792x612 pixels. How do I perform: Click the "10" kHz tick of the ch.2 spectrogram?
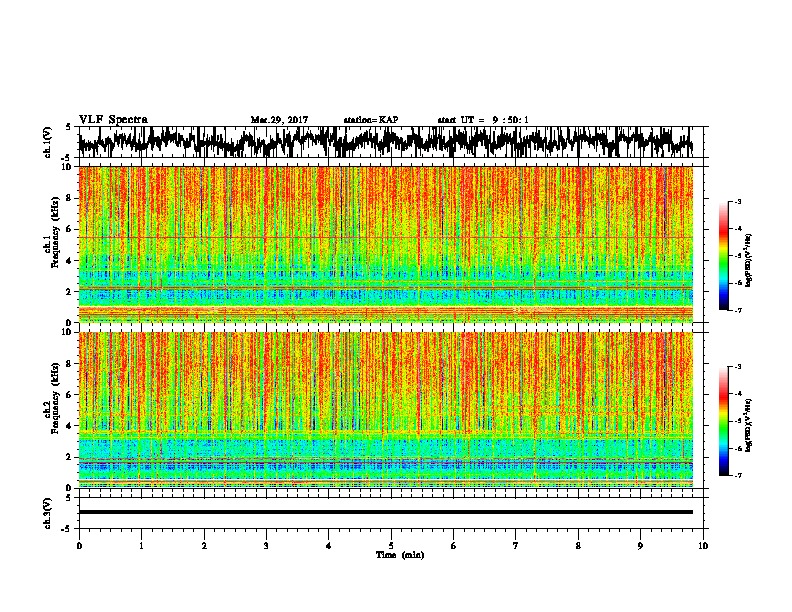[69, 332]
